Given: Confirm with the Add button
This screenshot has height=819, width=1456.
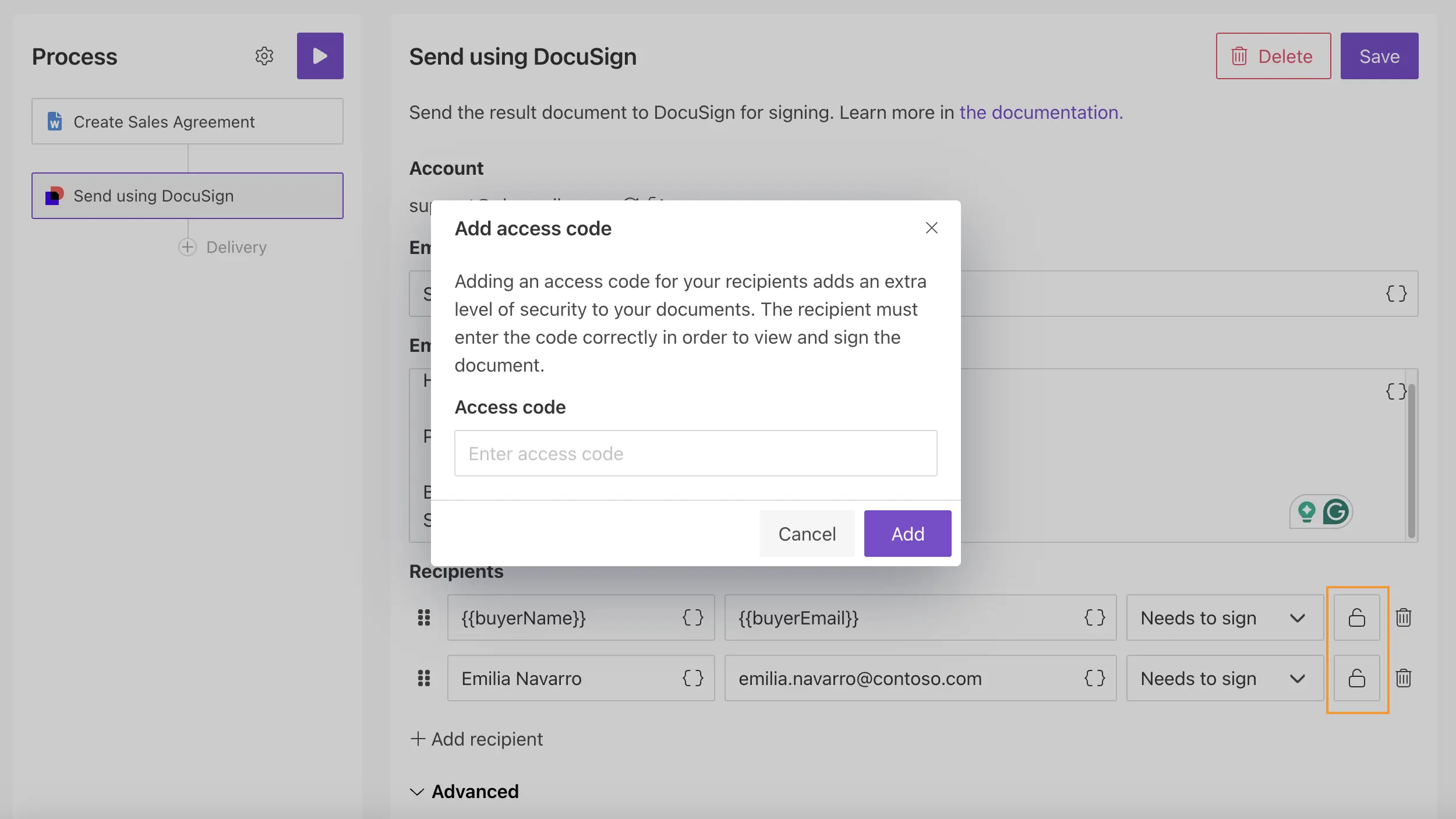Looking at the screenshot, I should point(907,534).
